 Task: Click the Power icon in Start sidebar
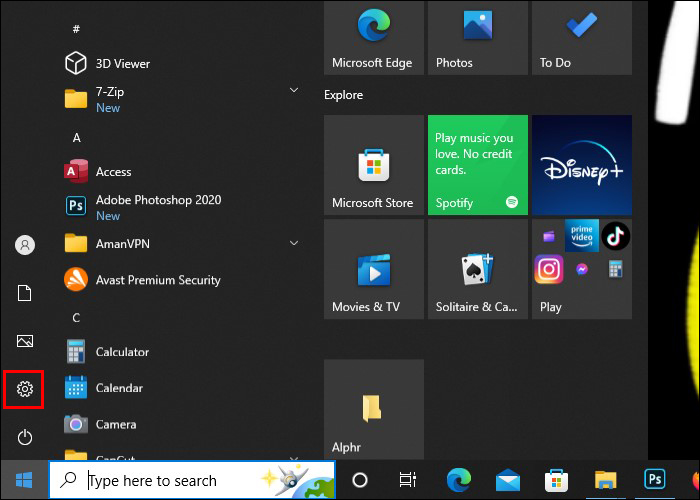coord(25,437)
